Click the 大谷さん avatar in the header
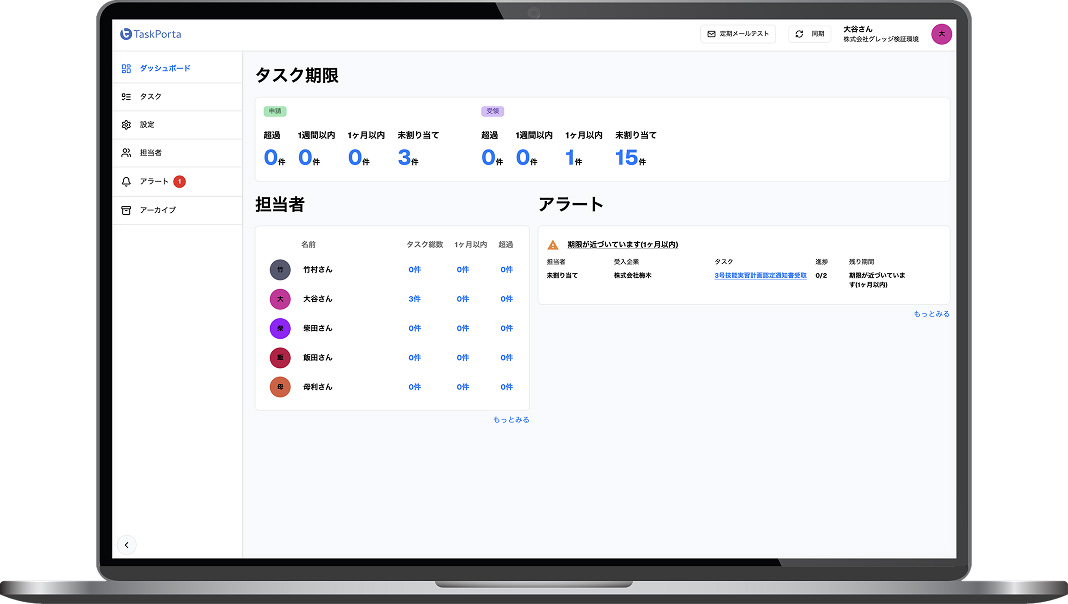Screen dimensions: 1068x604 (941, 33)
